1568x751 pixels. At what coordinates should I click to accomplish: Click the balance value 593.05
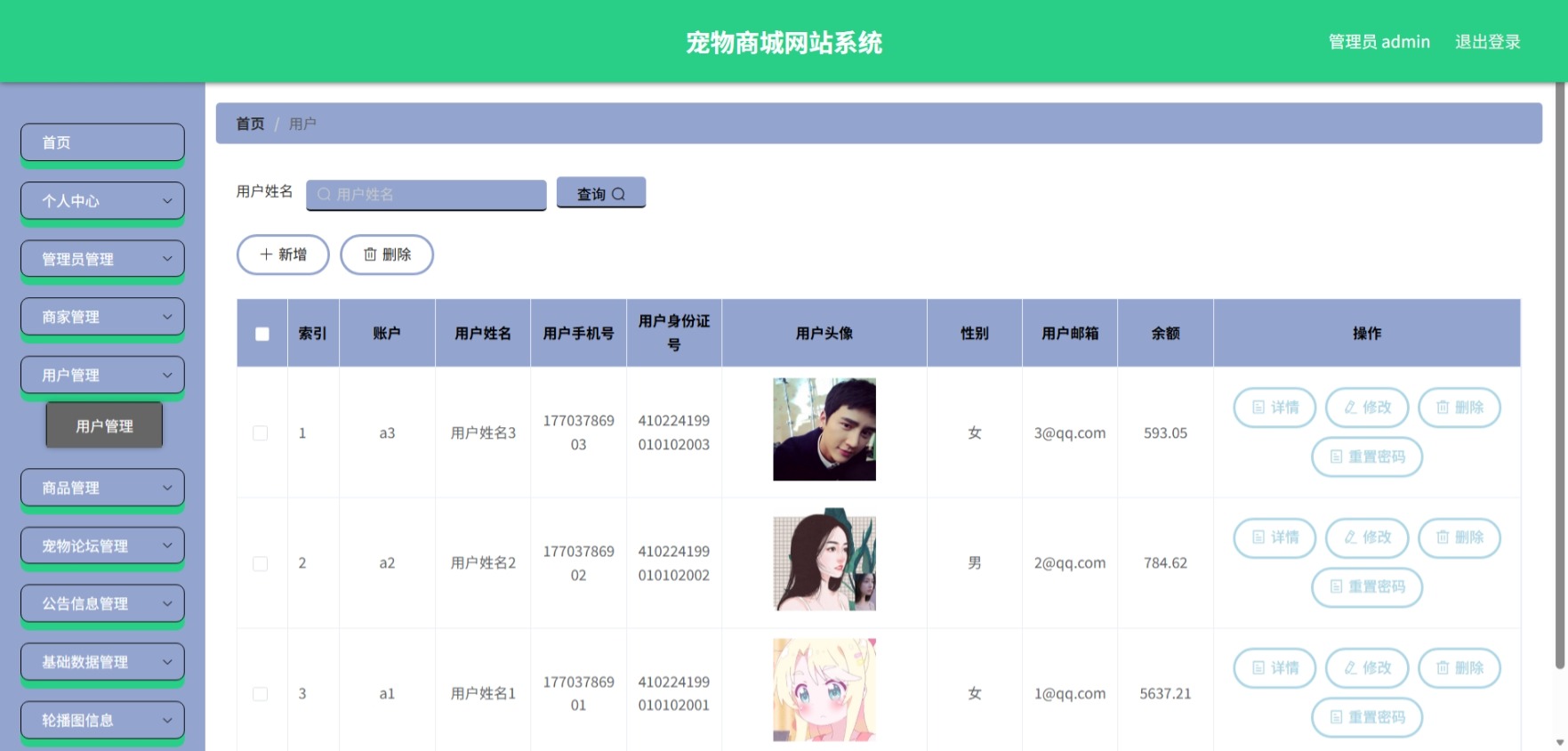coord(1165,433)
